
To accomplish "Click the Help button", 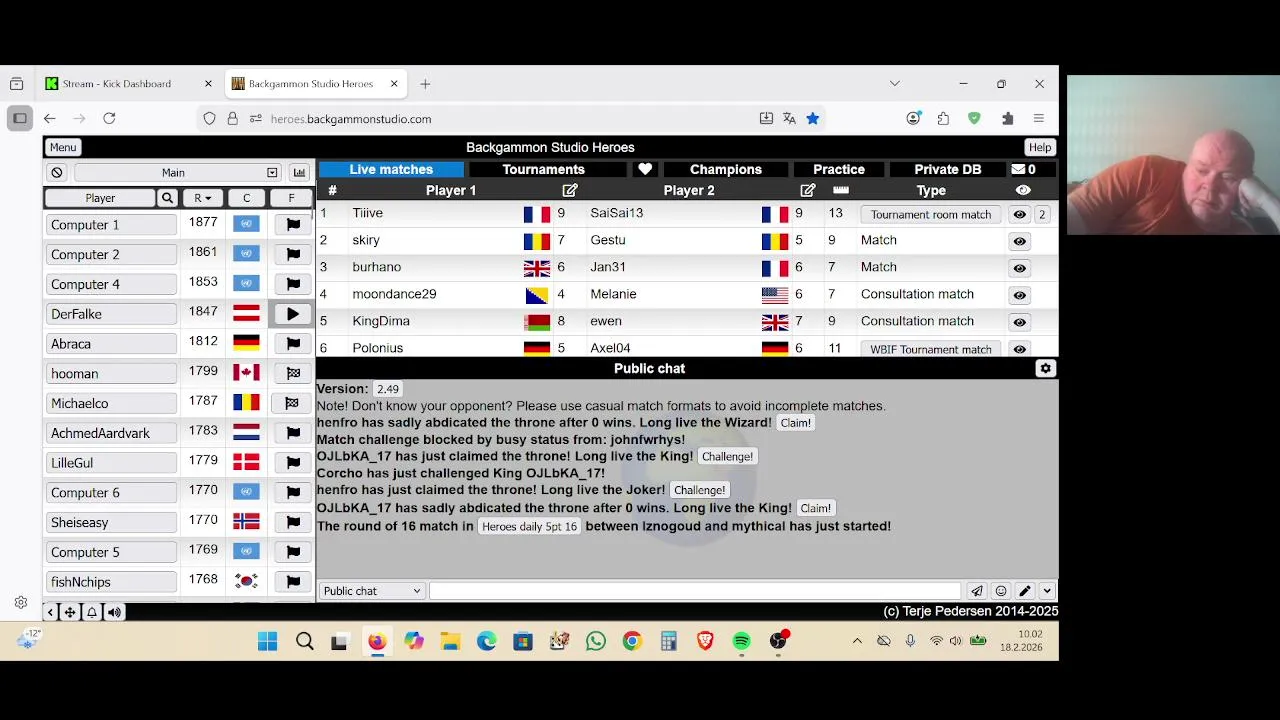I will pyautogui.click(x=1040, y=147).
